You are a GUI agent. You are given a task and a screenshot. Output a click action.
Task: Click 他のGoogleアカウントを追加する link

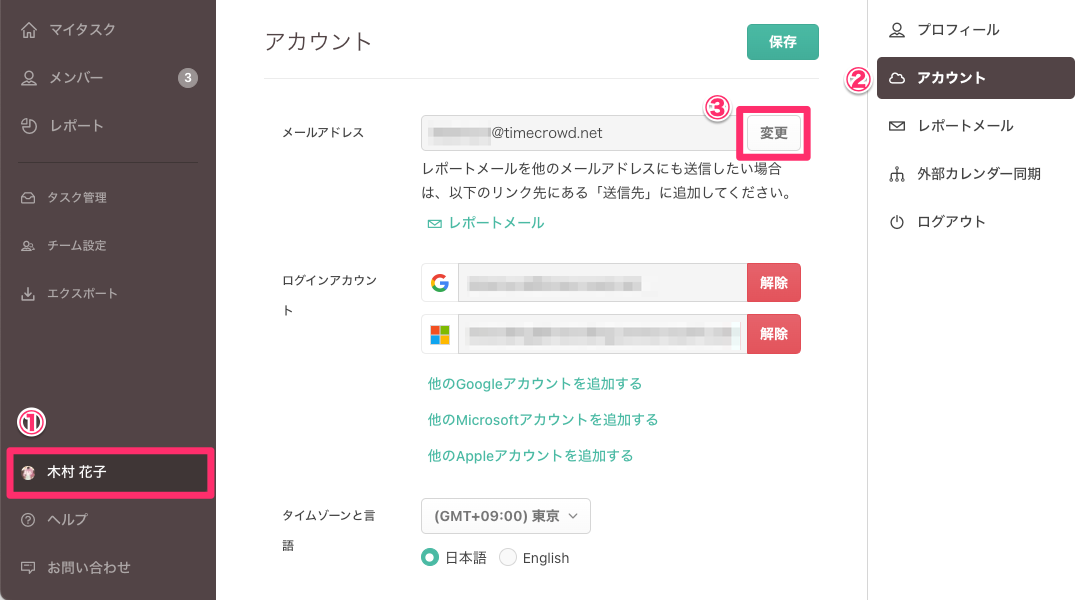[534, 384]
